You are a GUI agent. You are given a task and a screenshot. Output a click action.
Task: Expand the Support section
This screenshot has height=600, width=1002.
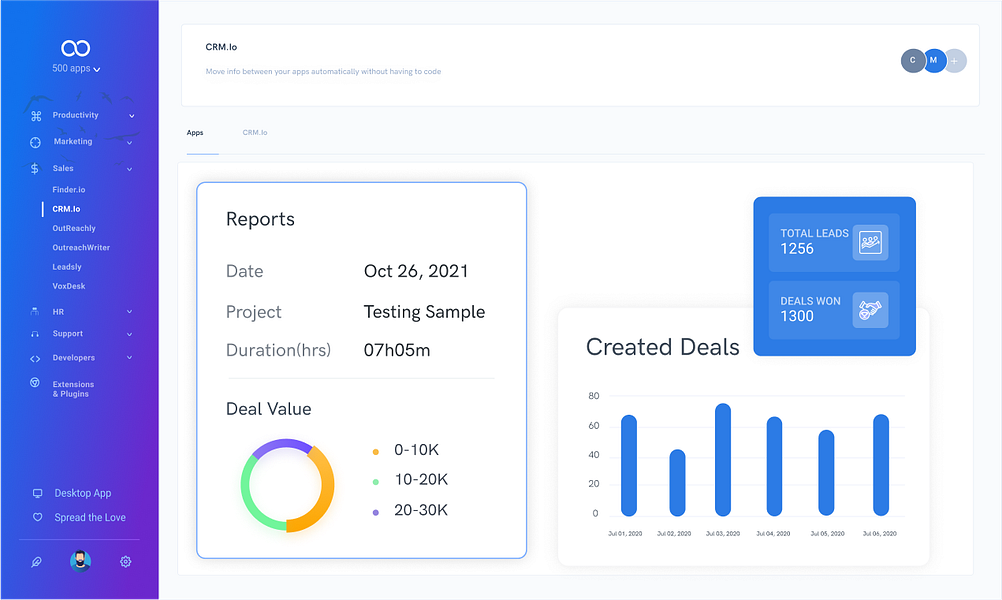click(x=129, y=333)
